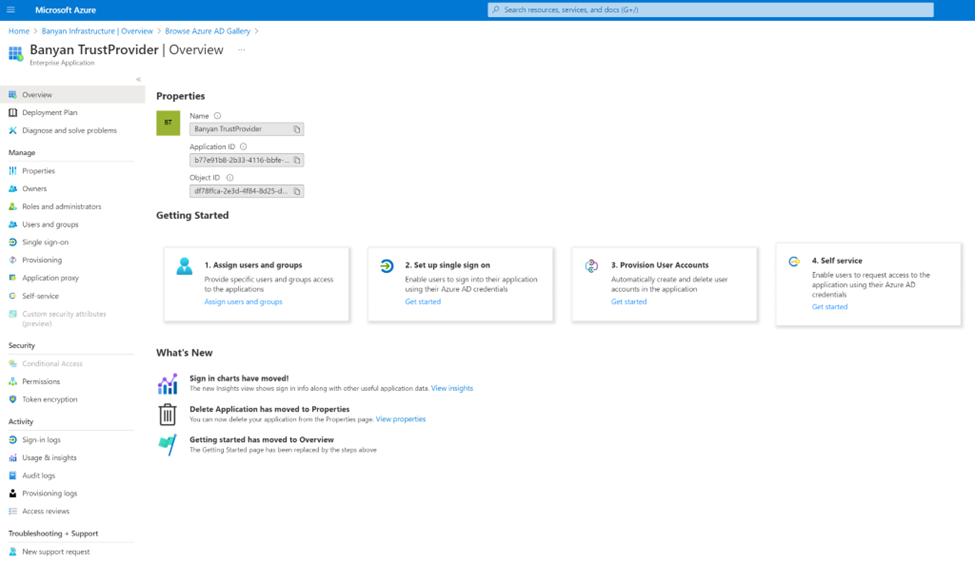The height and width of the screenshot is (563, 975).
Task: Click Get started under Self service
Action: [x=829, y=307]
